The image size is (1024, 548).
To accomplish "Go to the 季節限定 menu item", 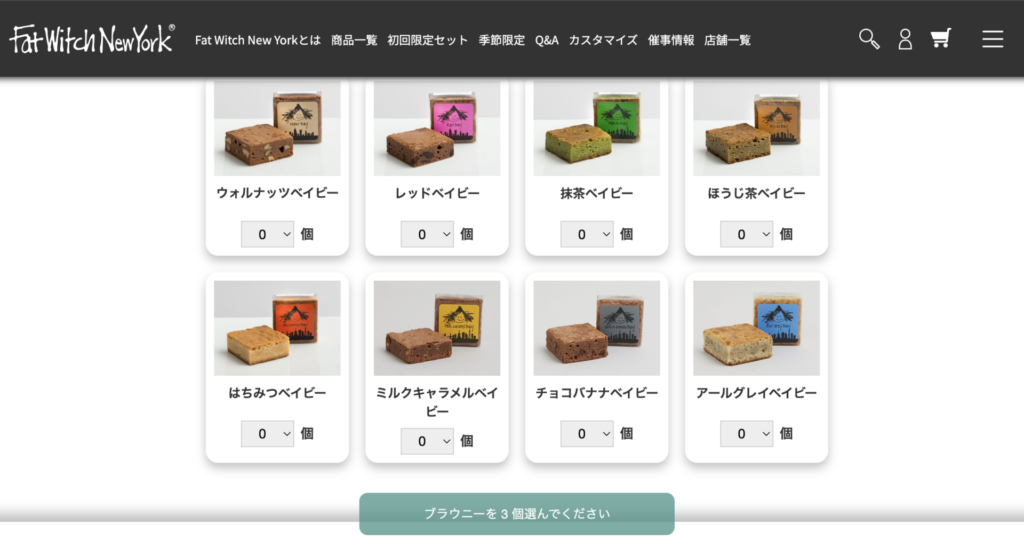I will point(502,40).
